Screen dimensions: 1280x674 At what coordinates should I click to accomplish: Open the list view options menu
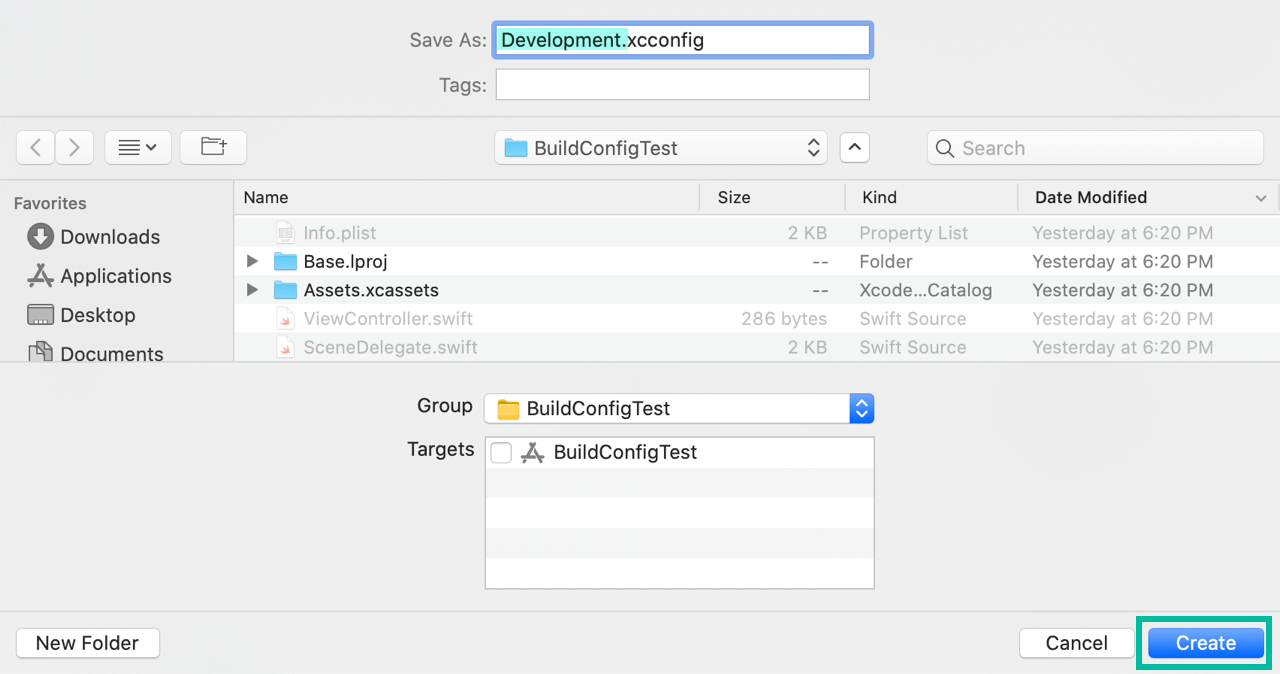click(138, 148)
